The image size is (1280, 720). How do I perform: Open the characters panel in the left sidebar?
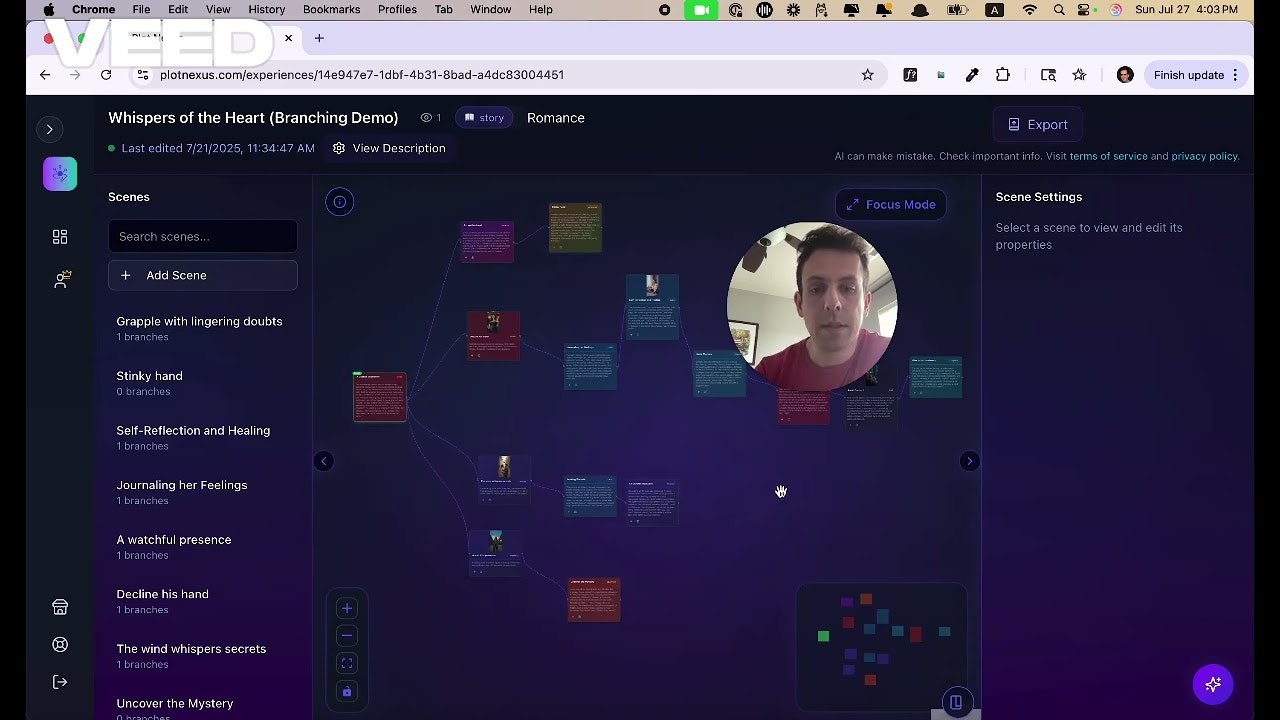click(x=61, y=279)
